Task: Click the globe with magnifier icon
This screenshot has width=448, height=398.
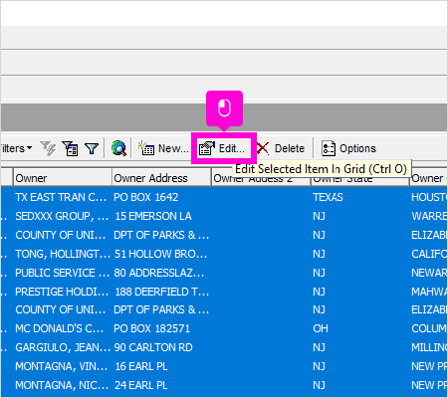Action: click(119, 148)
